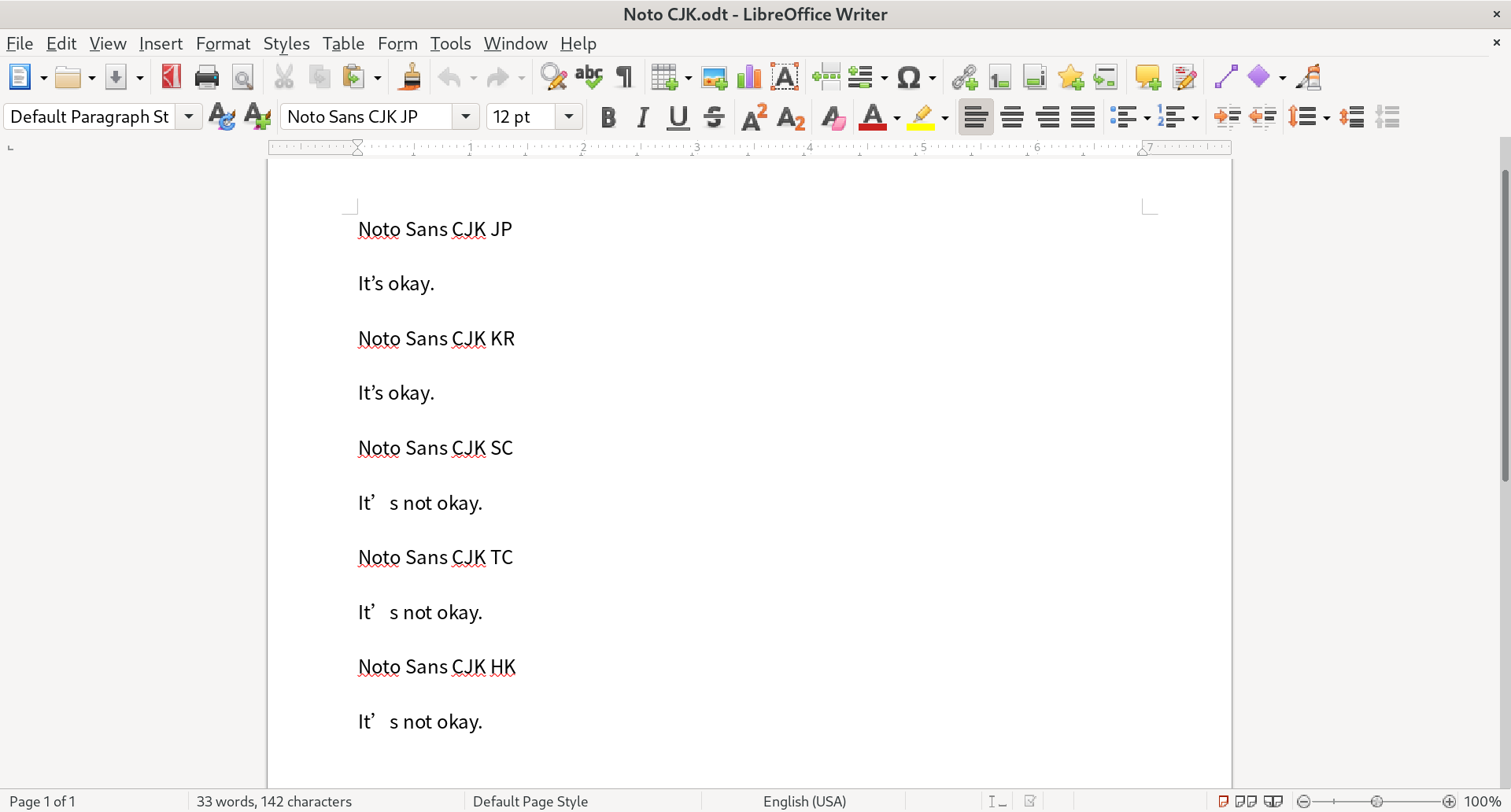
Task: Insert a text box
Action: [x=785, y=77]
